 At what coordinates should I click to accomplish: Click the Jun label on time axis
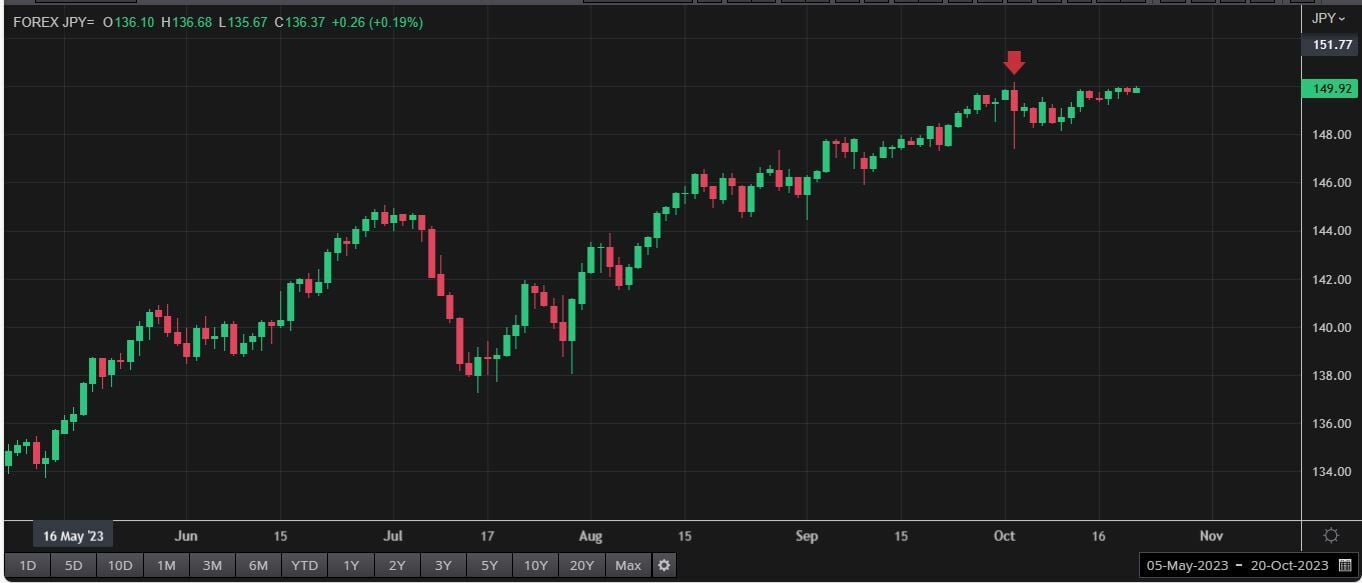point(186,536)
